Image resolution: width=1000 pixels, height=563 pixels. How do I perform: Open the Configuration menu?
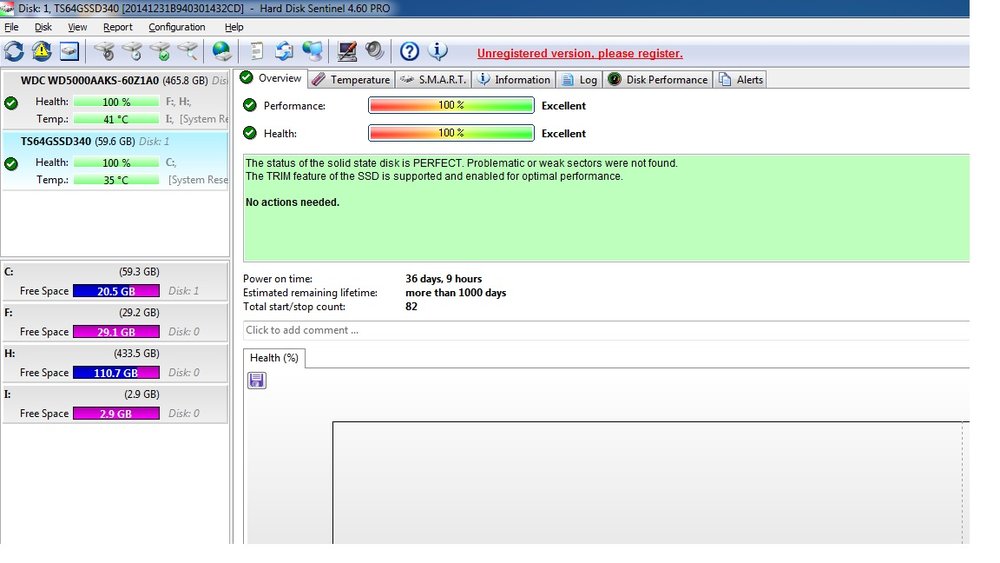click(176, 27)
